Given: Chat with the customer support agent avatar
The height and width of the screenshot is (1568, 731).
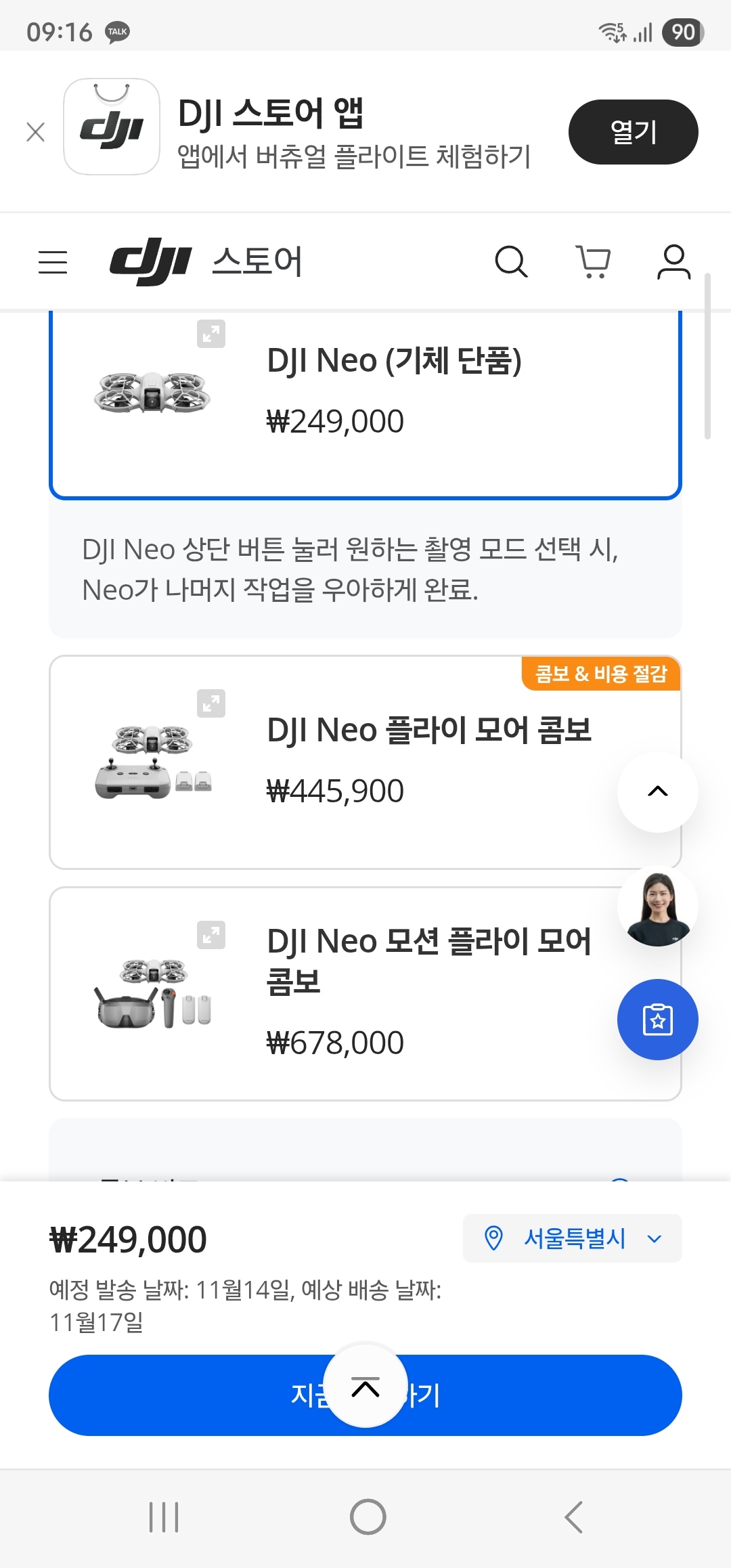Looking at the screenshot, I should [657, 907].
